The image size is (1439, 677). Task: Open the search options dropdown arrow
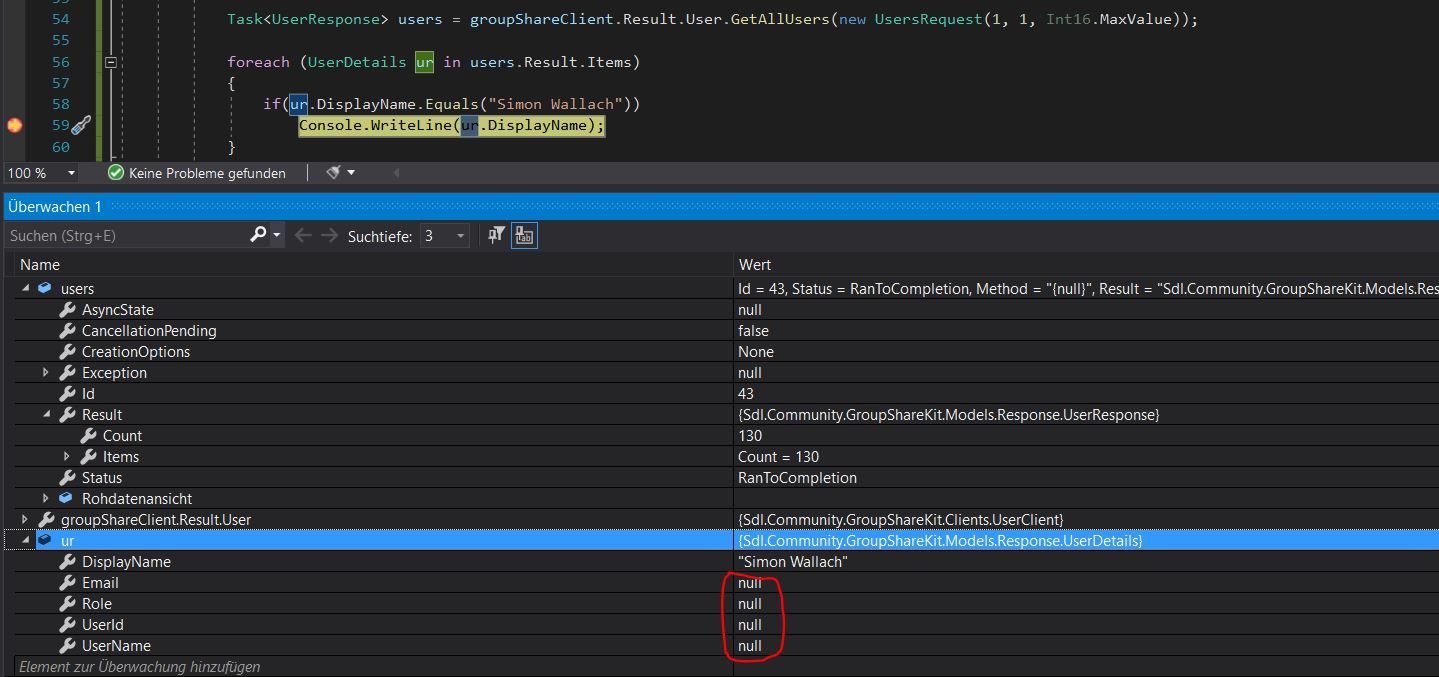coord(277,236)
